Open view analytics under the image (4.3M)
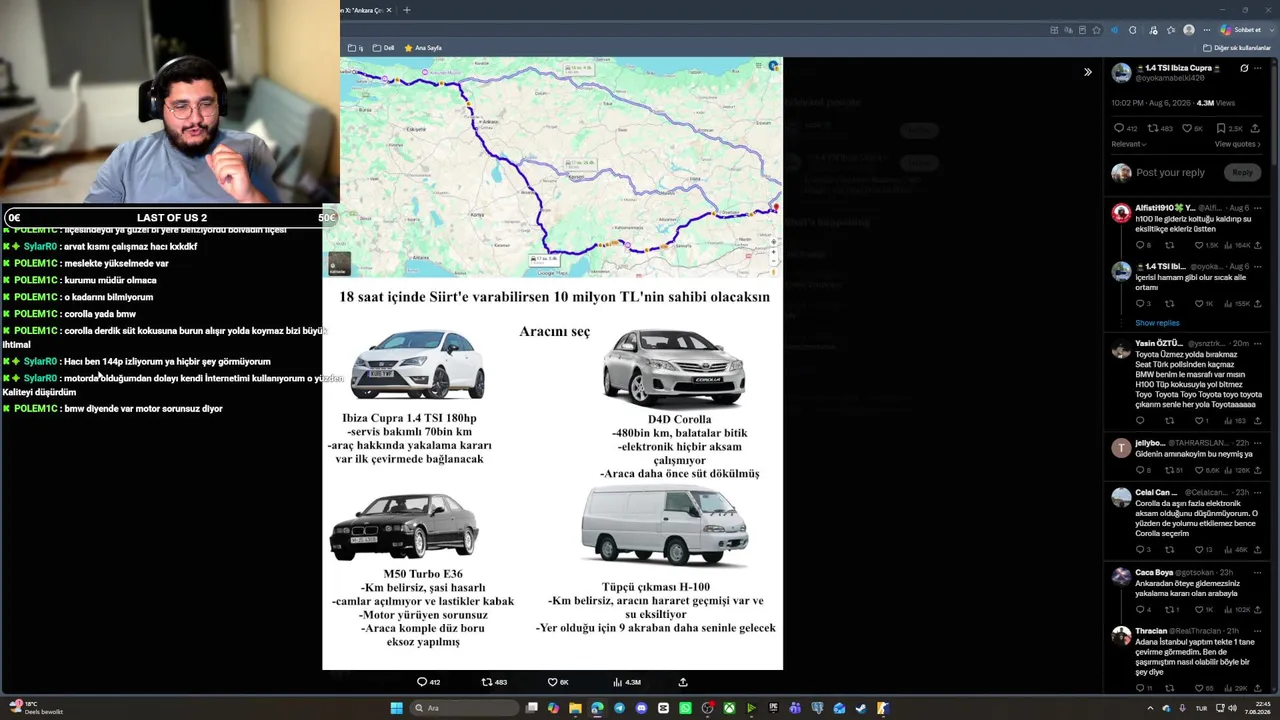The image size is (1280, 720). click(627, 682)
